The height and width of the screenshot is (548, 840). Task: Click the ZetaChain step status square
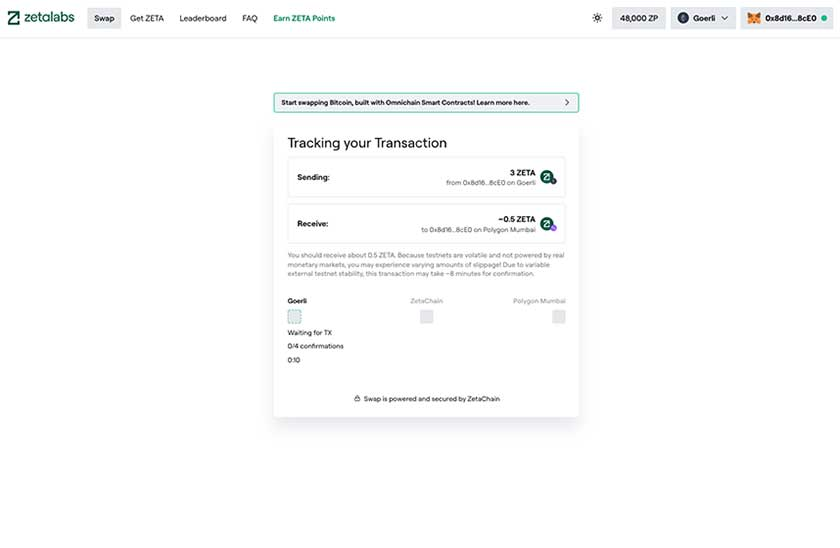tap(426, 317)
